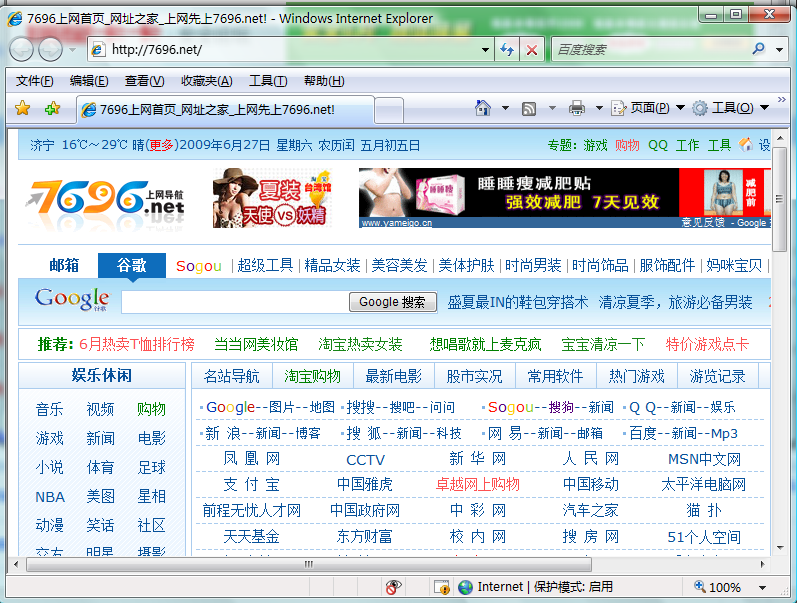The image size is (797, 603).
Task: Click the Add to Favorites icon
Action: coord(52,108)
